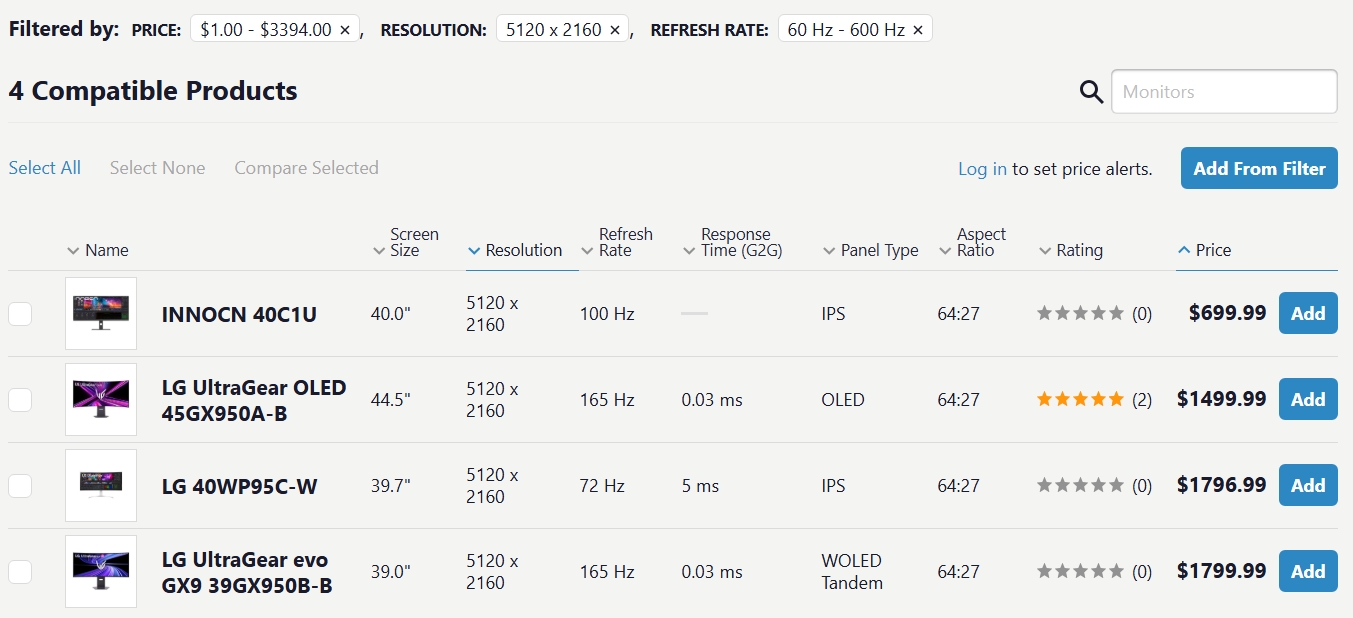The height and width of the screenshot is (618, 1353).
Task: Click the WOLED Tandem panel type cell
Action: point(852,572)
